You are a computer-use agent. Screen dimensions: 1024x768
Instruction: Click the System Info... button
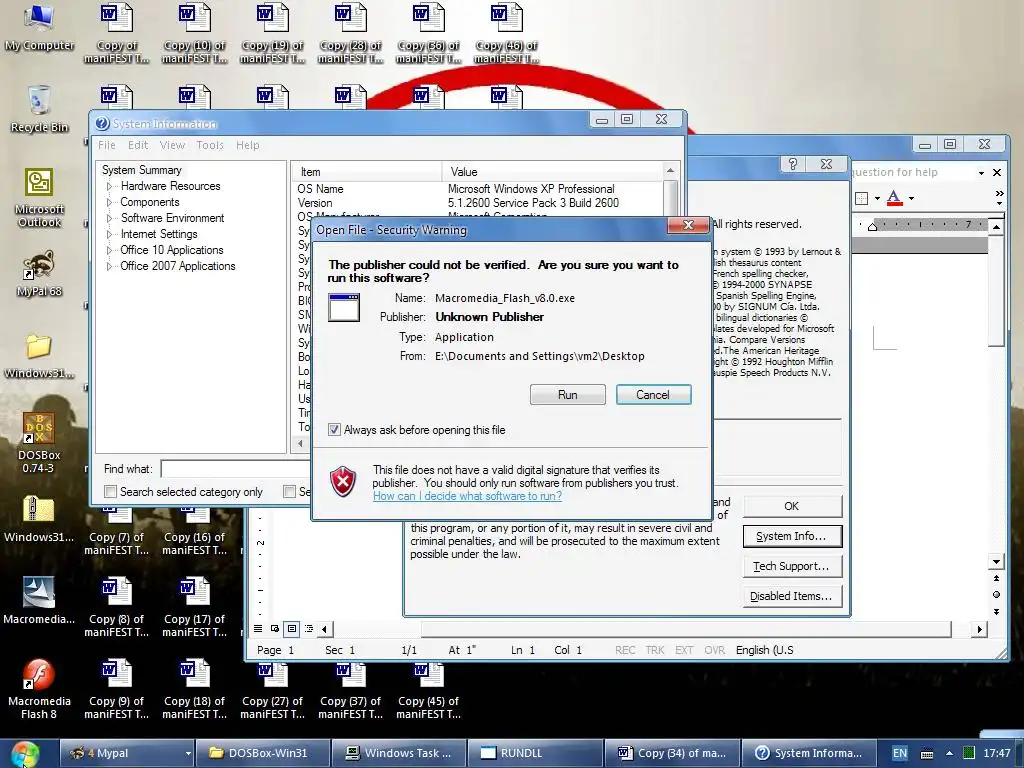point(792,536)
